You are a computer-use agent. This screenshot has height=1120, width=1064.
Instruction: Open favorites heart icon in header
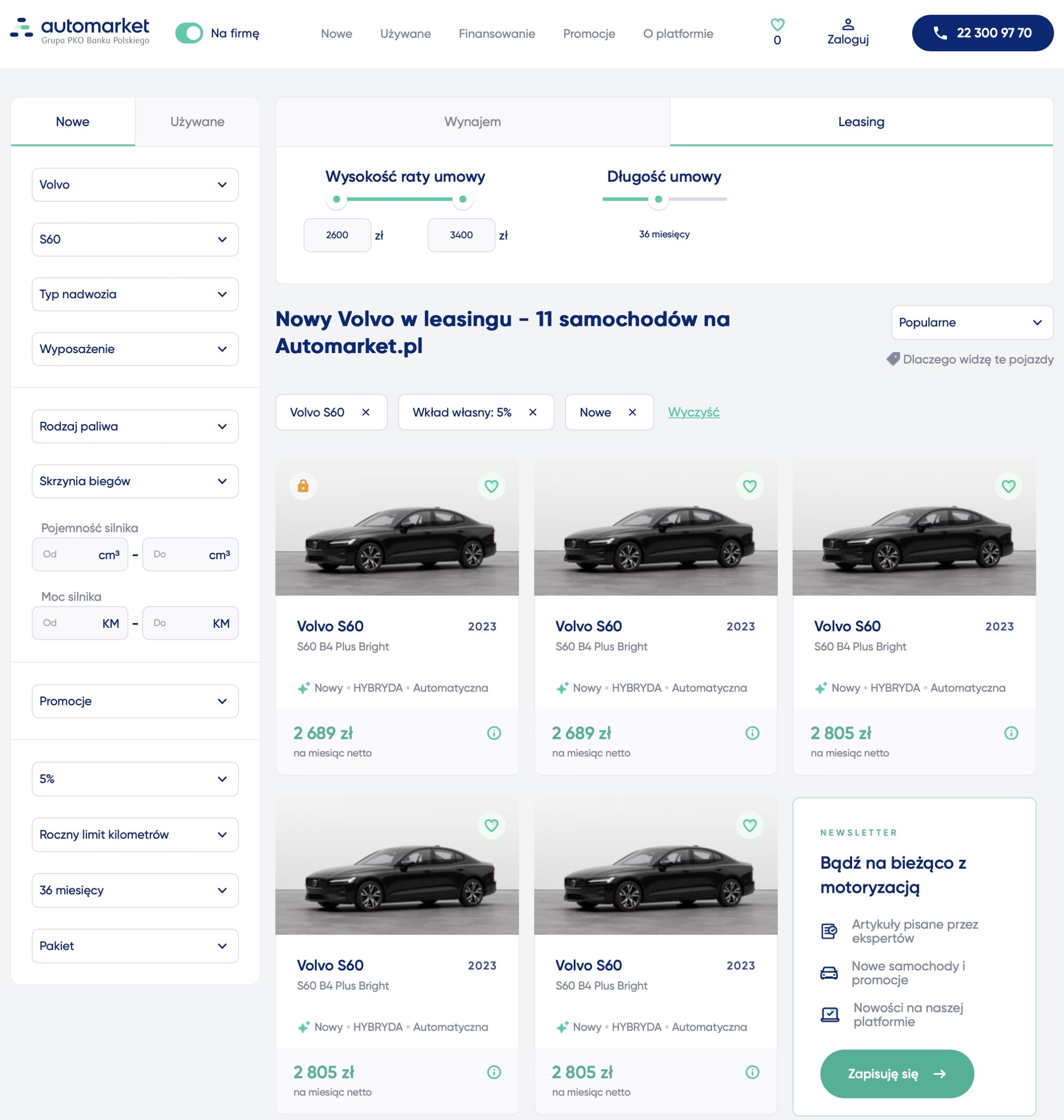click(777, 24)
